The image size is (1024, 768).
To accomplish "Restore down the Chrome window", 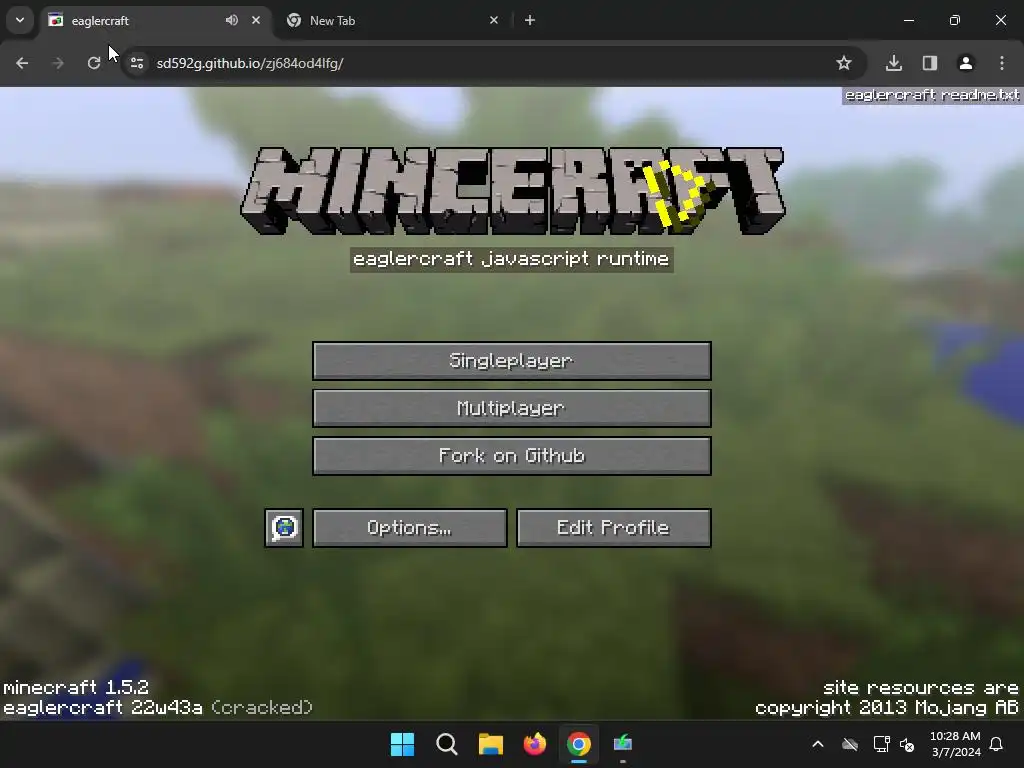I will coord(955,20).
